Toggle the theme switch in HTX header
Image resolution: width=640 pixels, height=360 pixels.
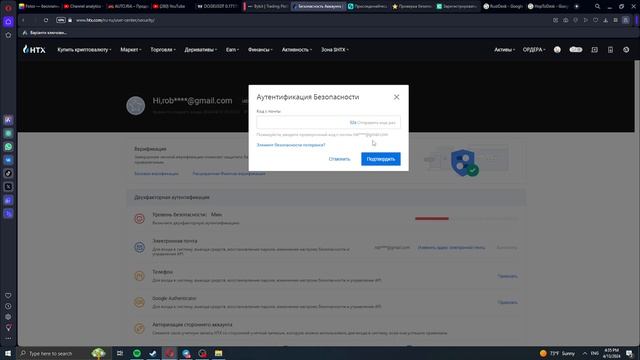[576, 50]
